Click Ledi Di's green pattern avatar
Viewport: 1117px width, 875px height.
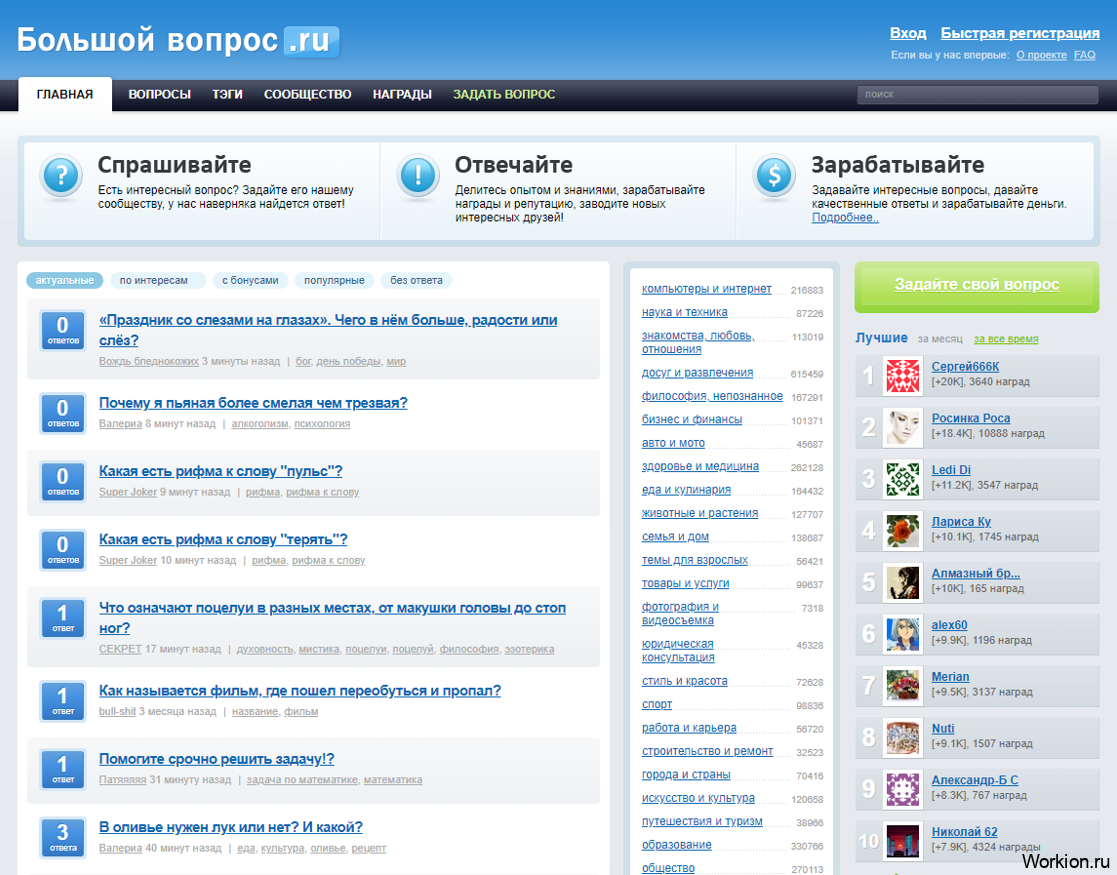[903, 479]
